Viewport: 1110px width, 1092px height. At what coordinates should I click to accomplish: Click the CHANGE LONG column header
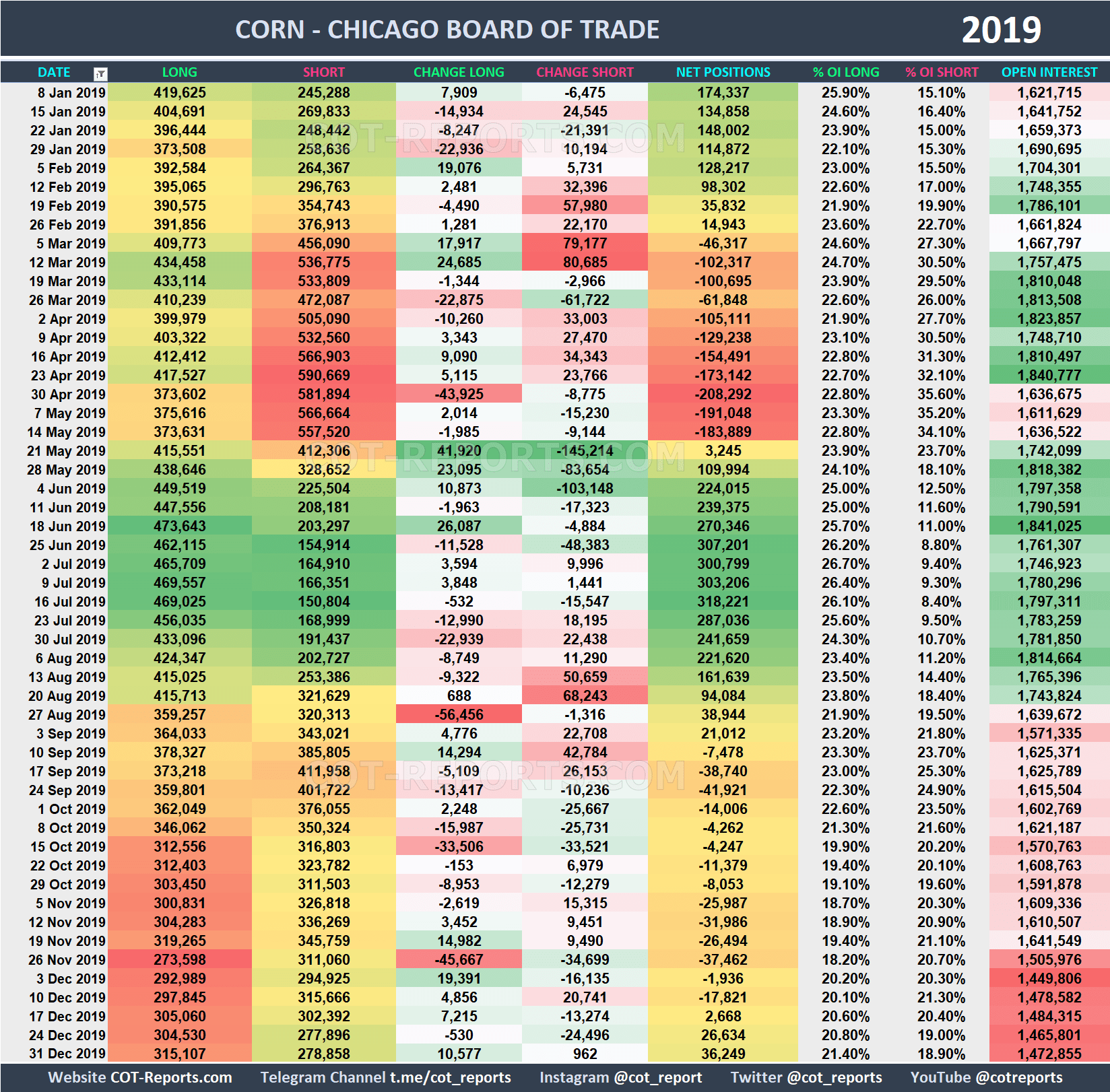pos(459,72)
